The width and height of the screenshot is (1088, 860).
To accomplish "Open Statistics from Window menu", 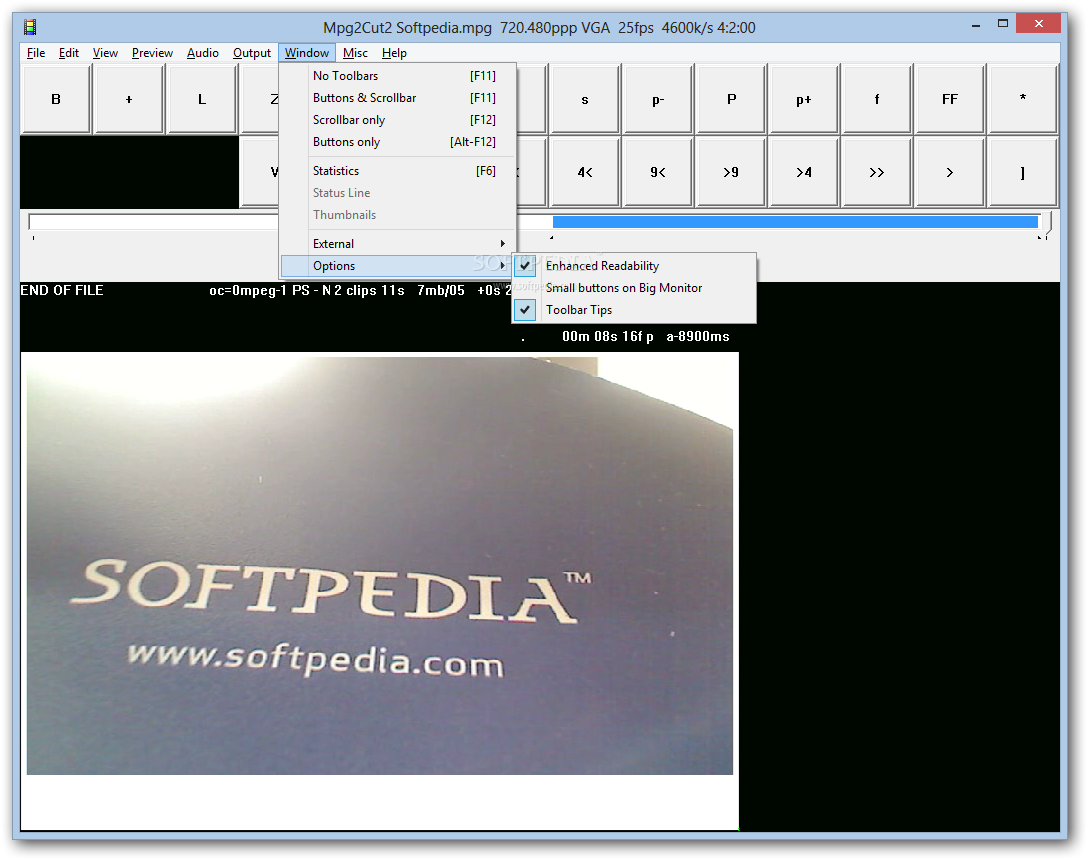I will [398, 171].
